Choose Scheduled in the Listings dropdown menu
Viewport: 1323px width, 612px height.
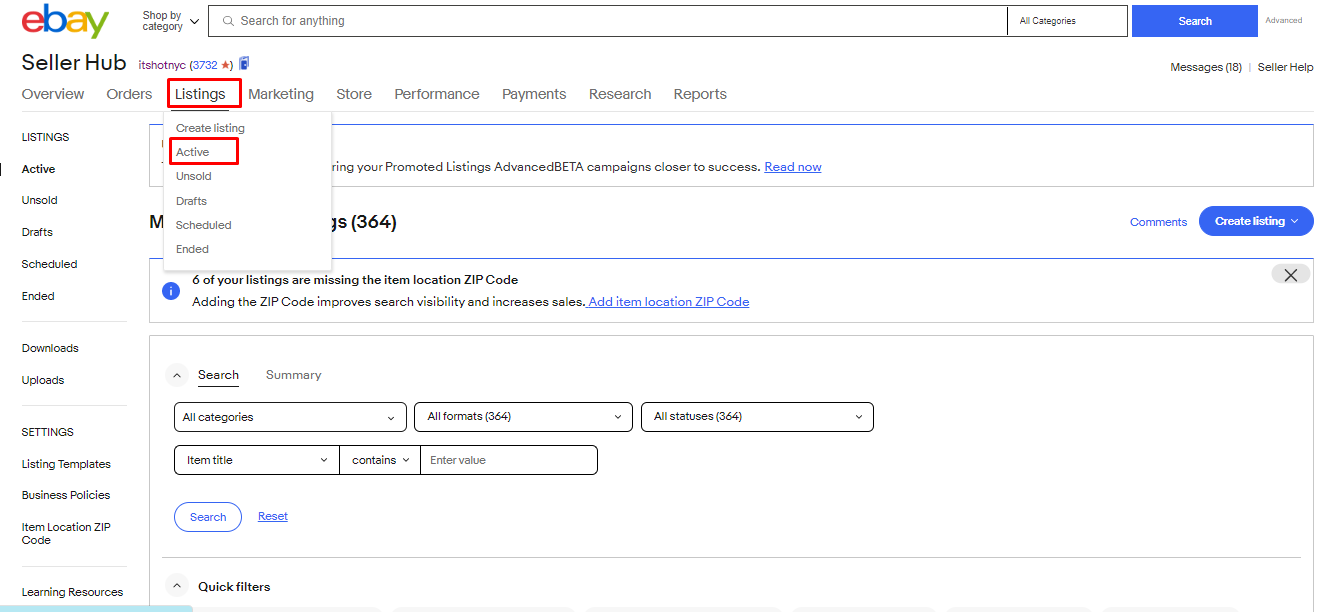point(204,225)
